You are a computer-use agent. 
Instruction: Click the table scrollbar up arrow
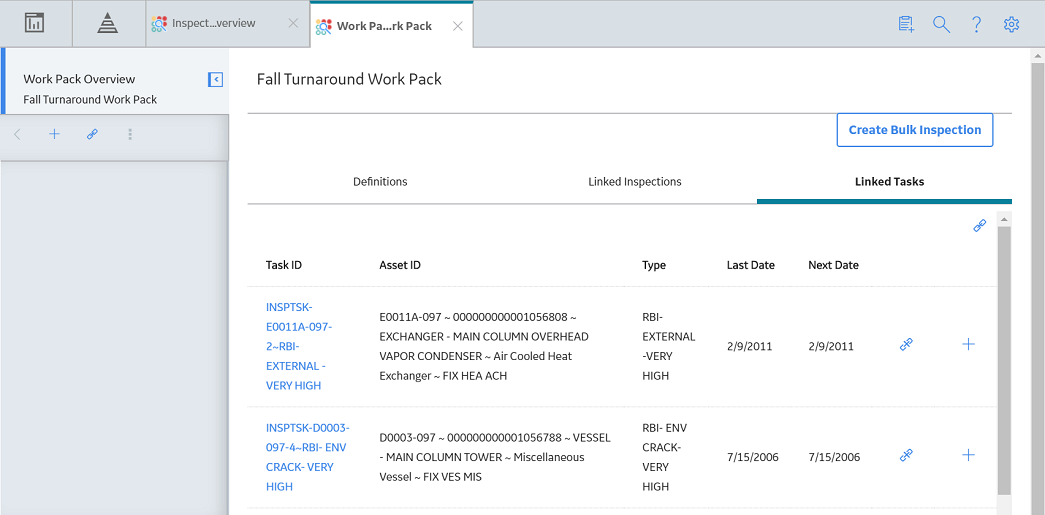click(1004, 219)
